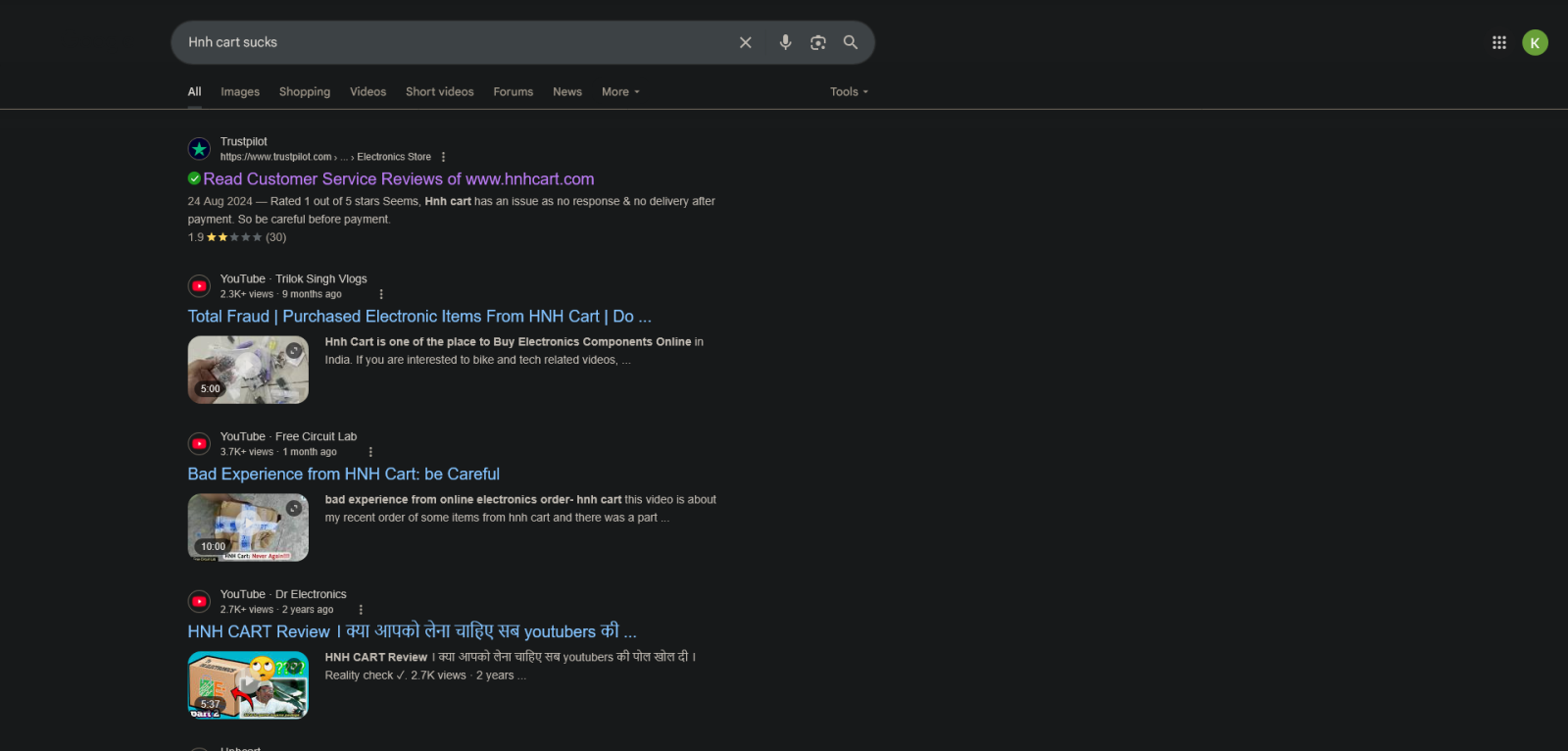This screenshot has height=751, width=1568.
Task: Open the Total Fraud video thumbnail 5:00
Action: (248, 370)
